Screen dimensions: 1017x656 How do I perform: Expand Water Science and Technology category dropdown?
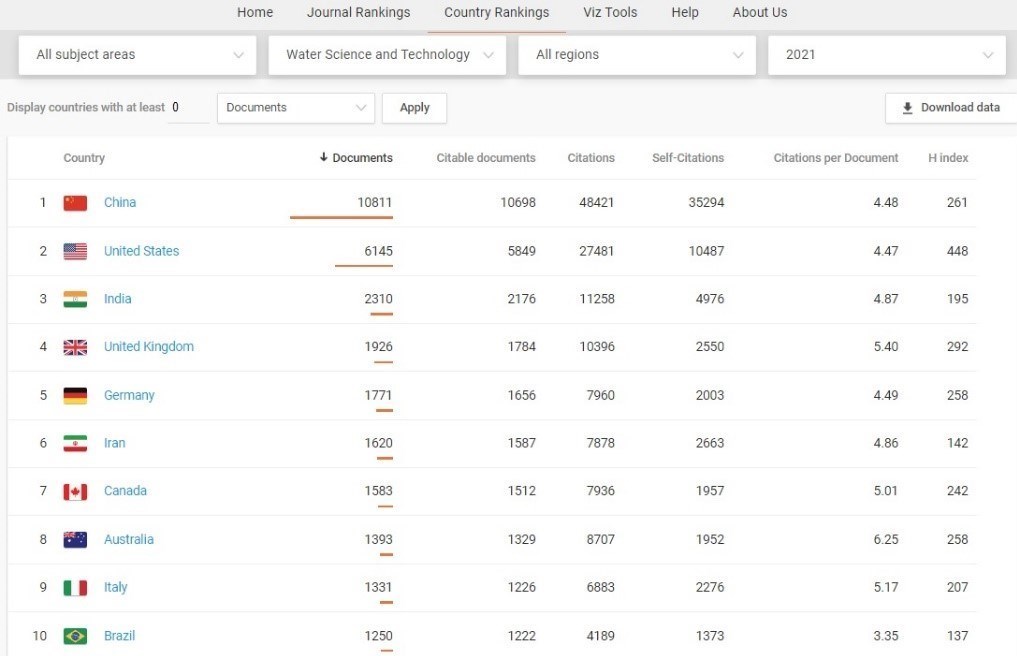[387, 55]
